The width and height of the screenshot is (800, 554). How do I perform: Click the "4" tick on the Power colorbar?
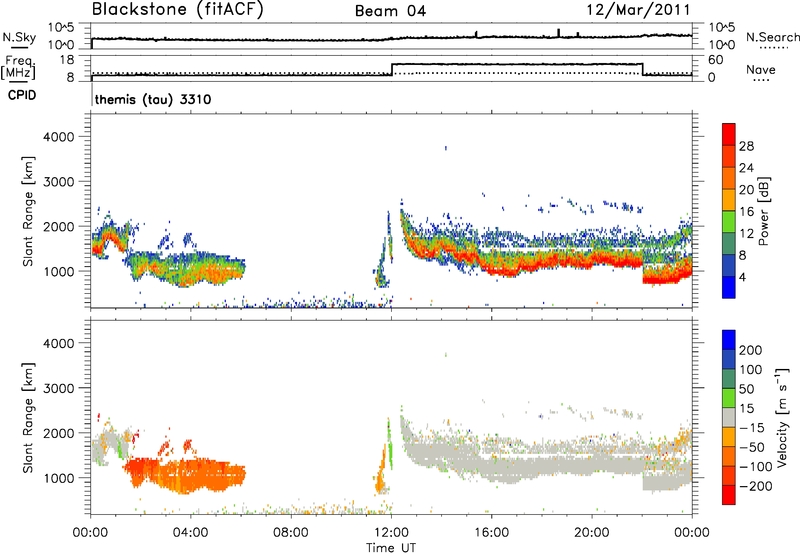tap(742, 278)
